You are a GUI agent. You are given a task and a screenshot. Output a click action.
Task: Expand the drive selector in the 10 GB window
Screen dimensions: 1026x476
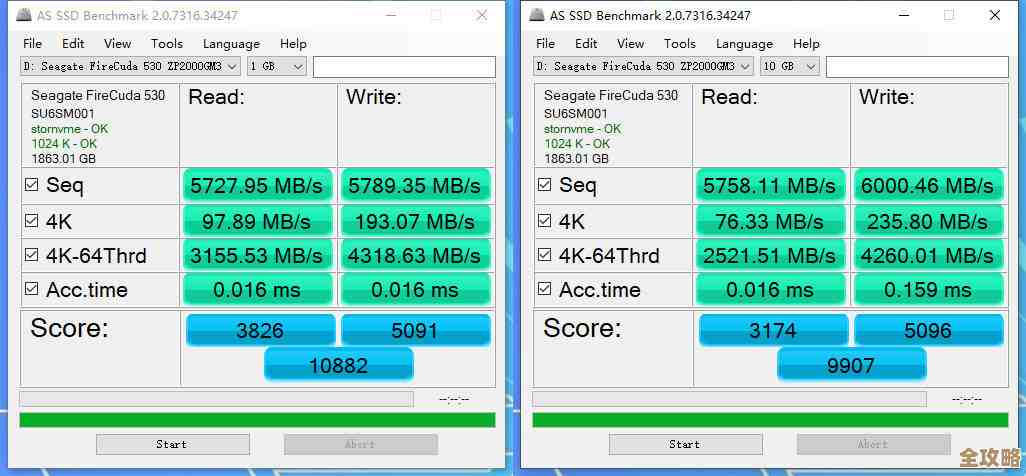745,66
